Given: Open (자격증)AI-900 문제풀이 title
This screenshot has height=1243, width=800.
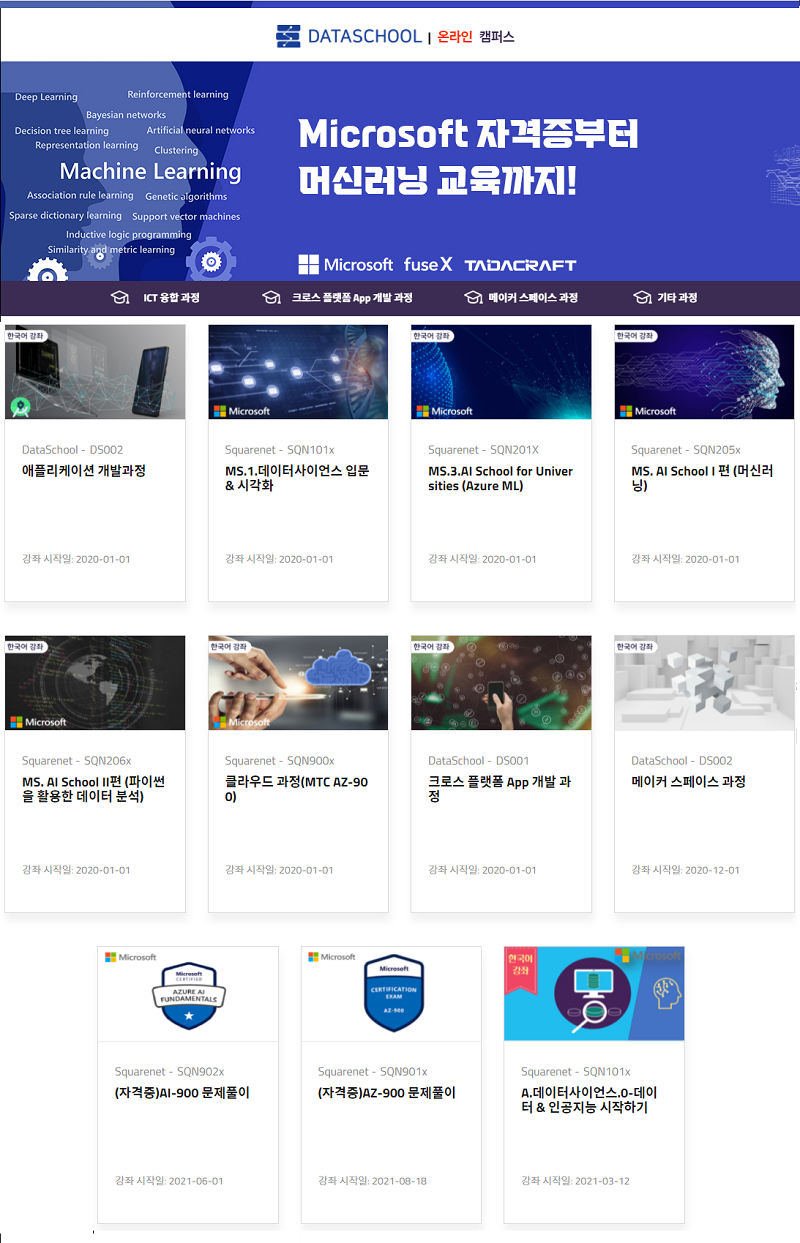Looking at the screenshot, I should tap(182, 1093).
